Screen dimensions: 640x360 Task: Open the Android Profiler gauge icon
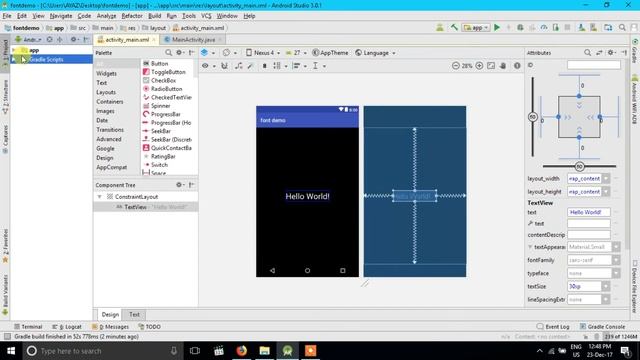(544, 27)
